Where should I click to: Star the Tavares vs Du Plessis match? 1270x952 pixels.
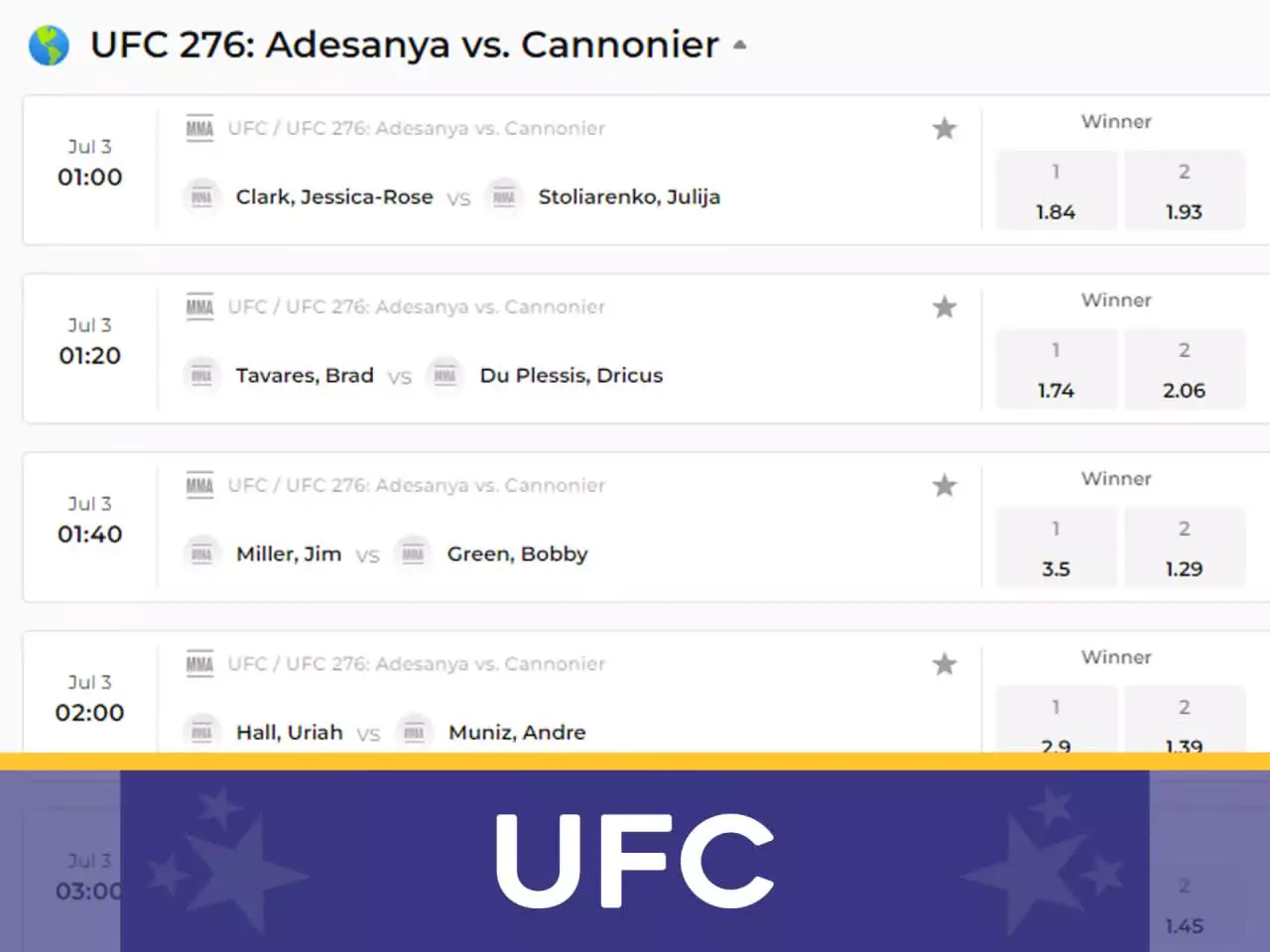(944, 306)
